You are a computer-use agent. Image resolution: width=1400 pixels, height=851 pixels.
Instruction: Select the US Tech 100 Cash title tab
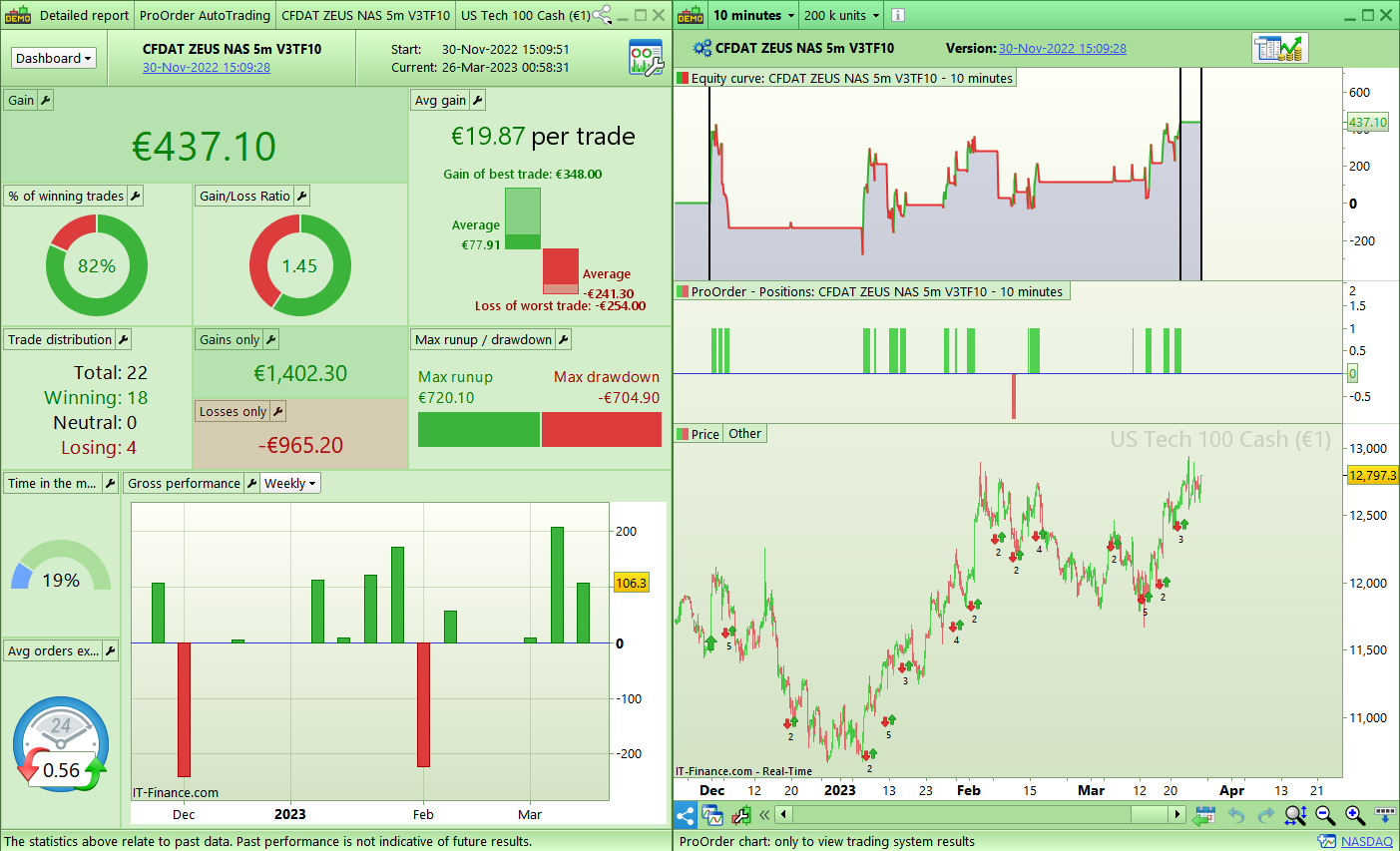click(525, 15)
